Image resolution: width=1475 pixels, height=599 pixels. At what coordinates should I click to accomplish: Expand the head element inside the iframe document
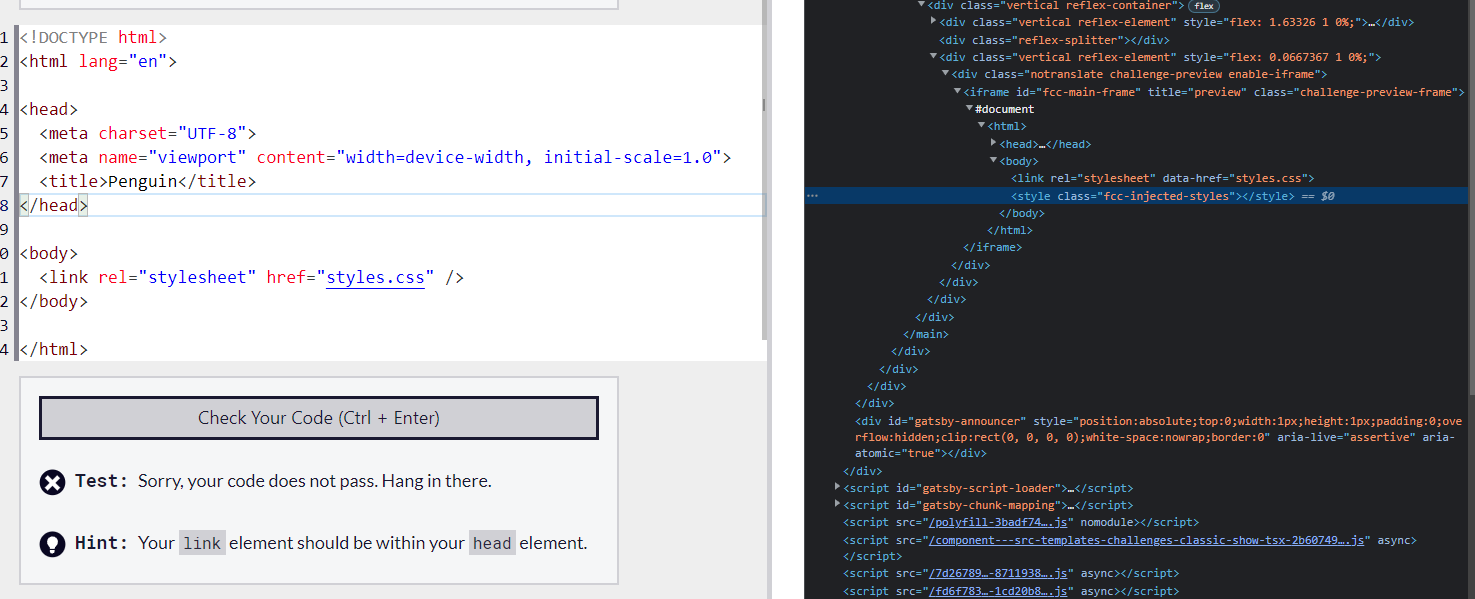click(x=994, y=143)
